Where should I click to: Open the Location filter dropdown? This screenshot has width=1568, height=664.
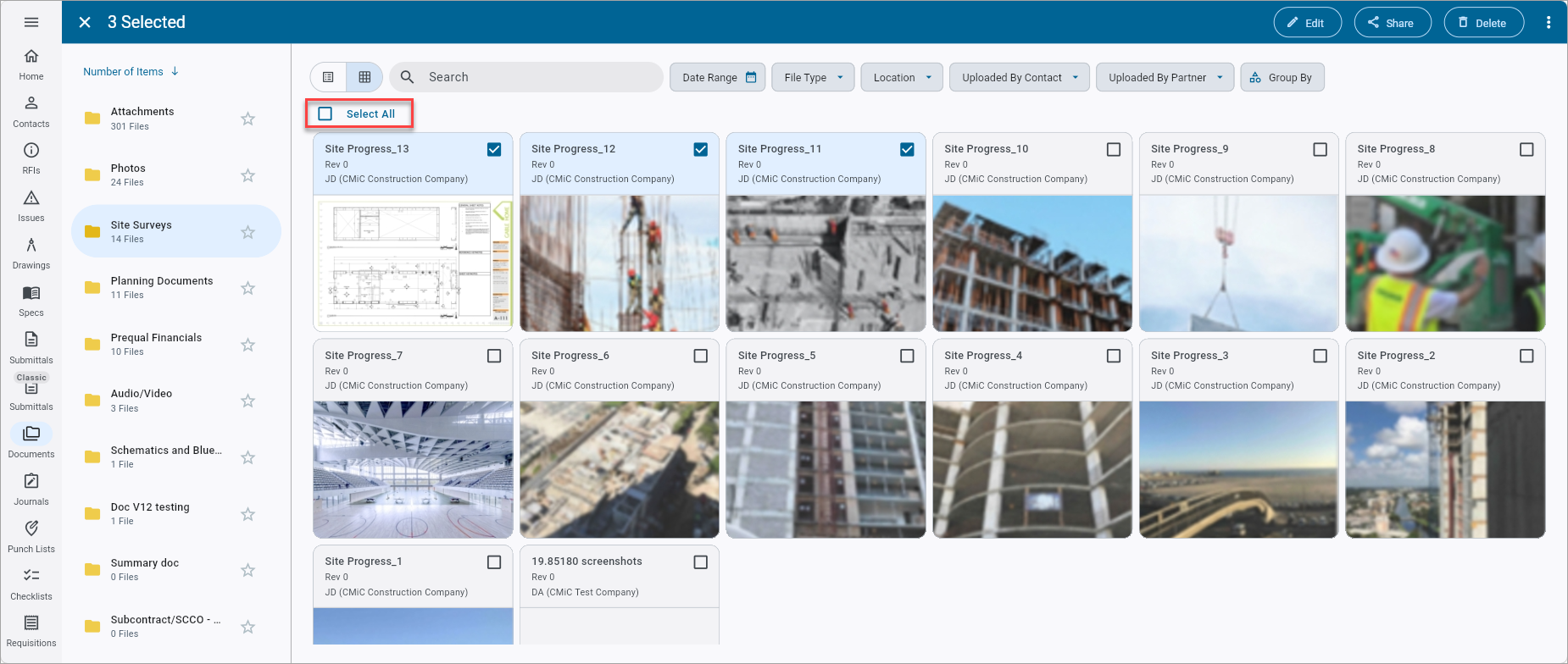[x=903, y=77]
